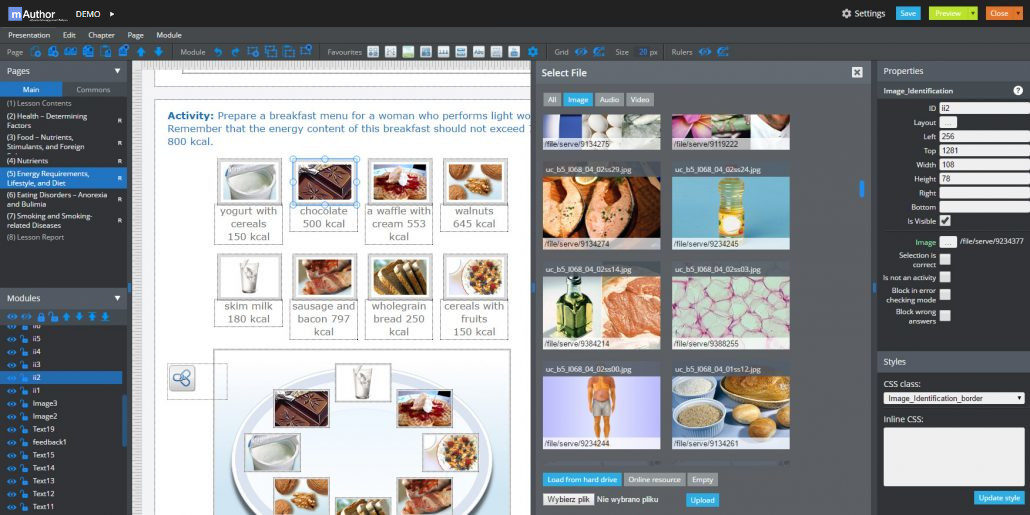Toggle rulers visibility eye icon
Screen dimensions: 1030x515
(705, 52)
